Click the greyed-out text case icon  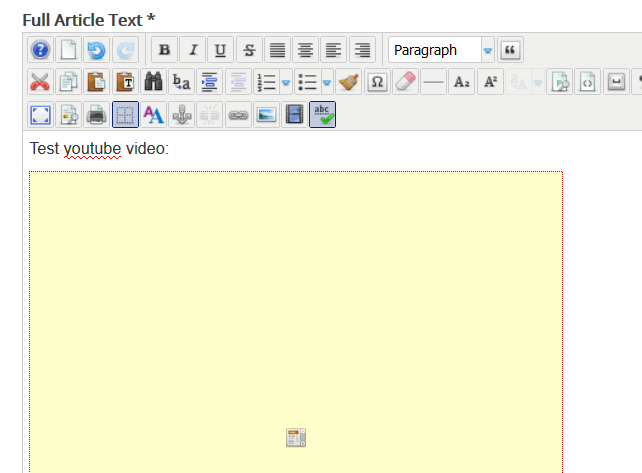click(x=518, y=82)
